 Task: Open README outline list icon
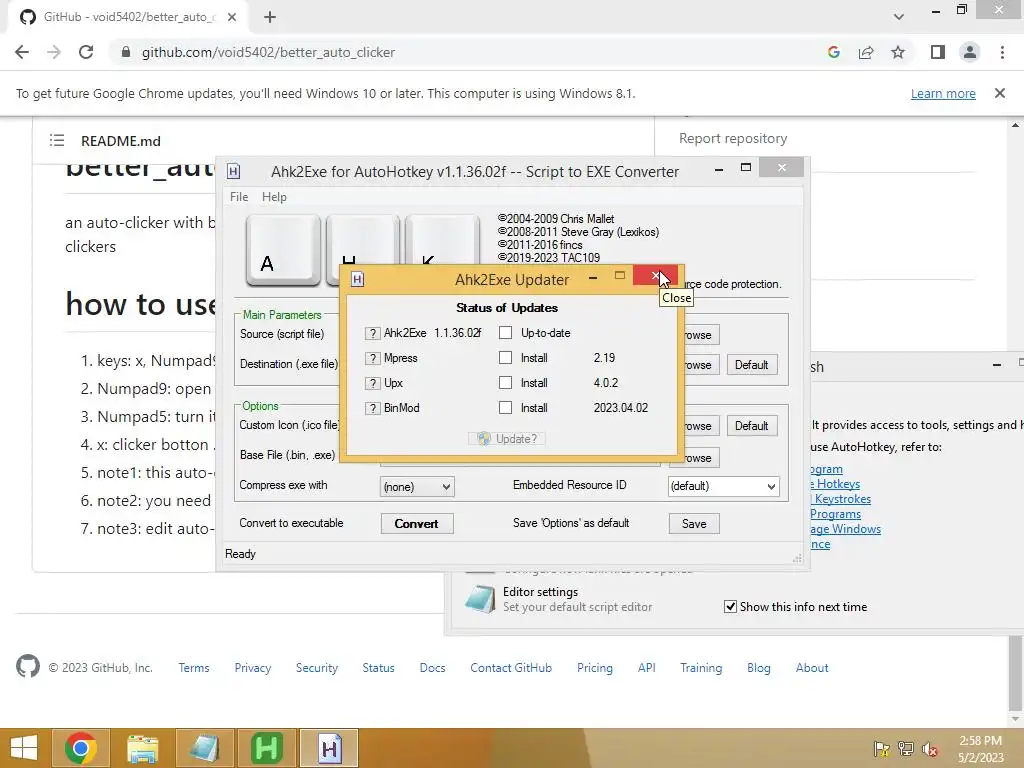click(57, 140)
